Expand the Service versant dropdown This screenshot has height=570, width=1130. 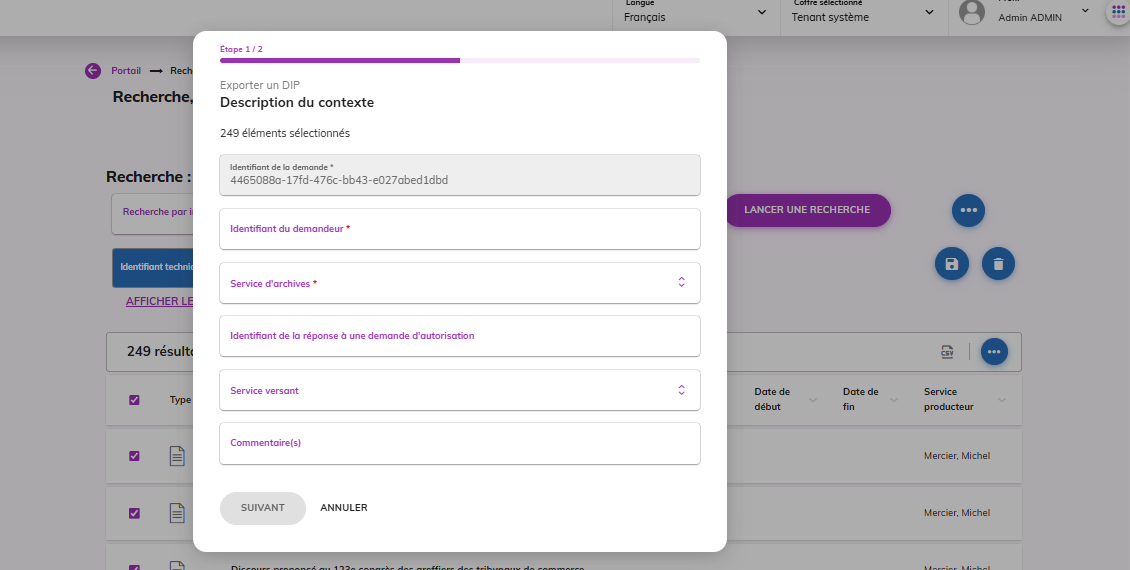[460, 390]
